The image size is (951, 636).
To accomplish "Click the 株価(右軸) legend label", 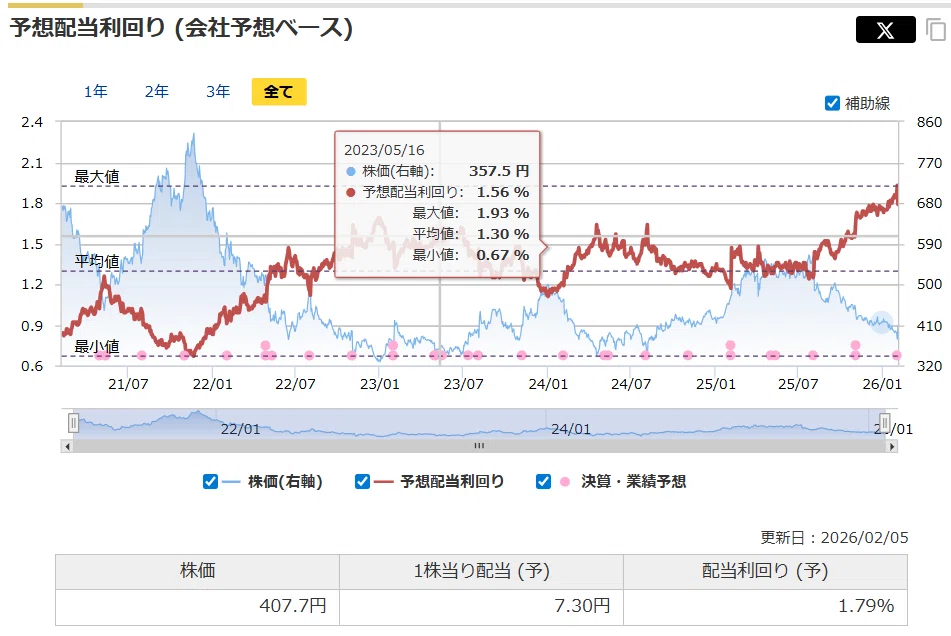I will pyautogui.click(x=285, y=481).
